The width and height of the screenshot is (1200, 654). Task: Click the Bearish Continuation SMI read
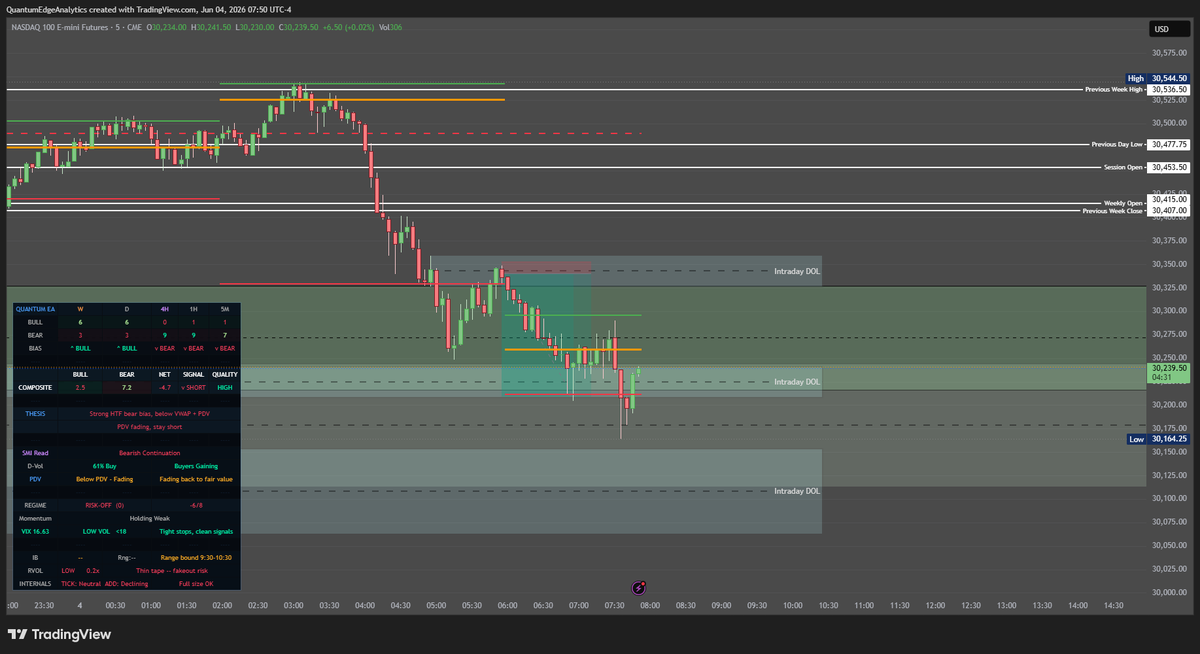[x=149, y=453]
